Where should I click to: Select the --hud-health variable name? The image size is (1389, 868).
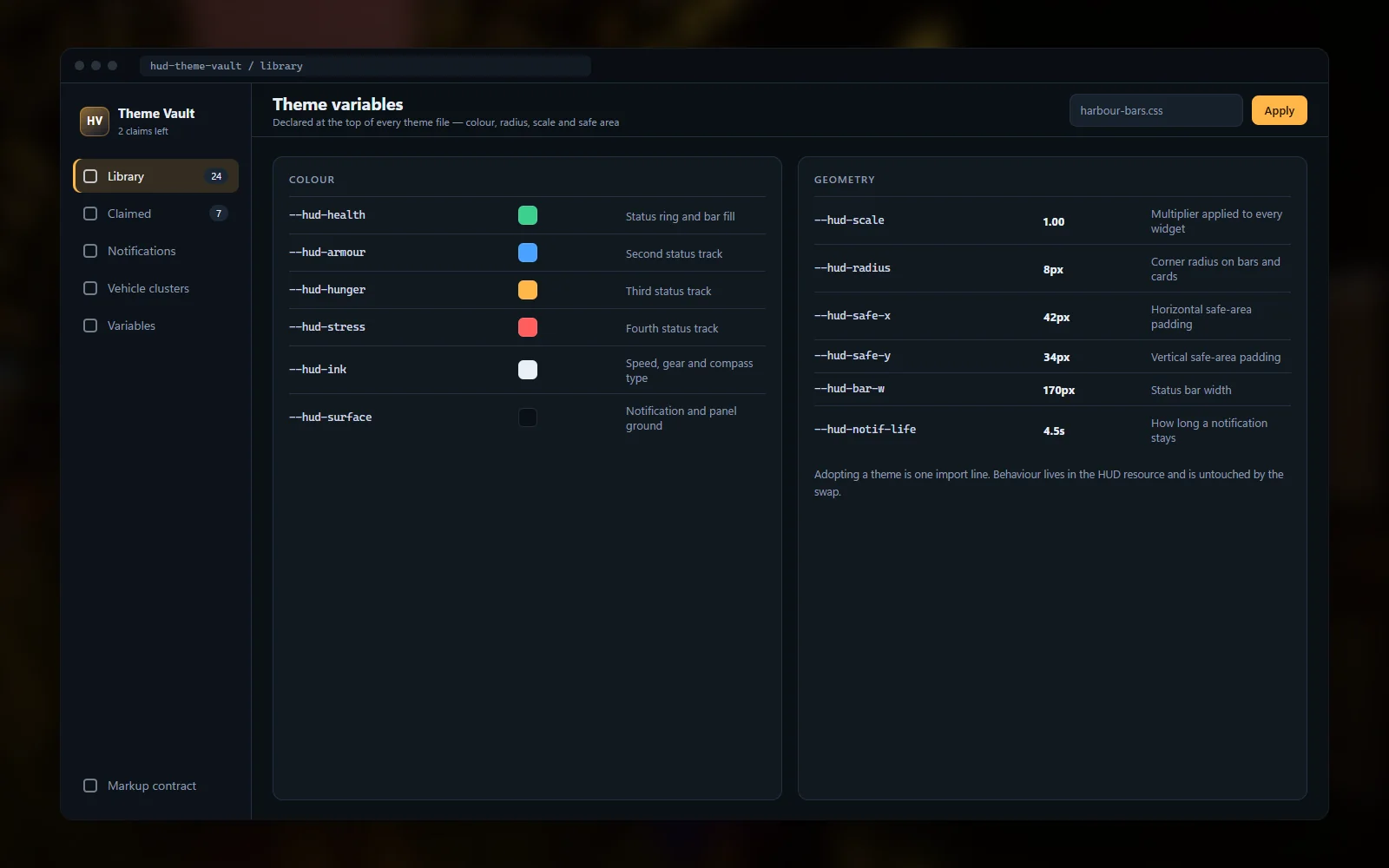(x=327, y=215)
